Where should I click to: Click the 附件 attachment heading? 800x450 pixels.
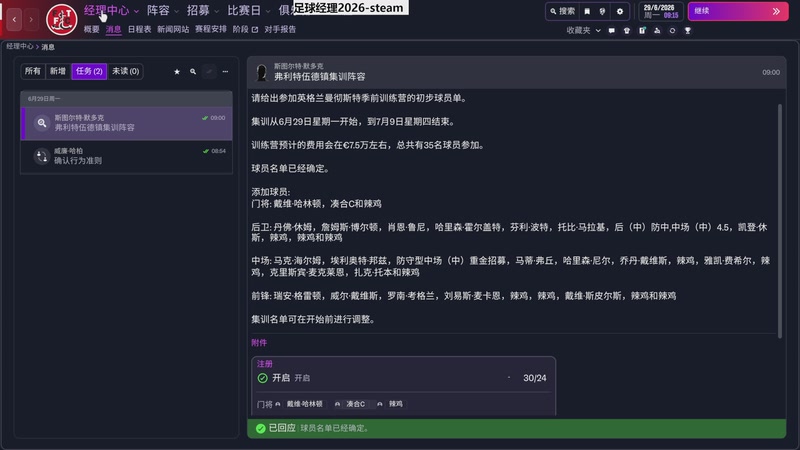[259, 343]
